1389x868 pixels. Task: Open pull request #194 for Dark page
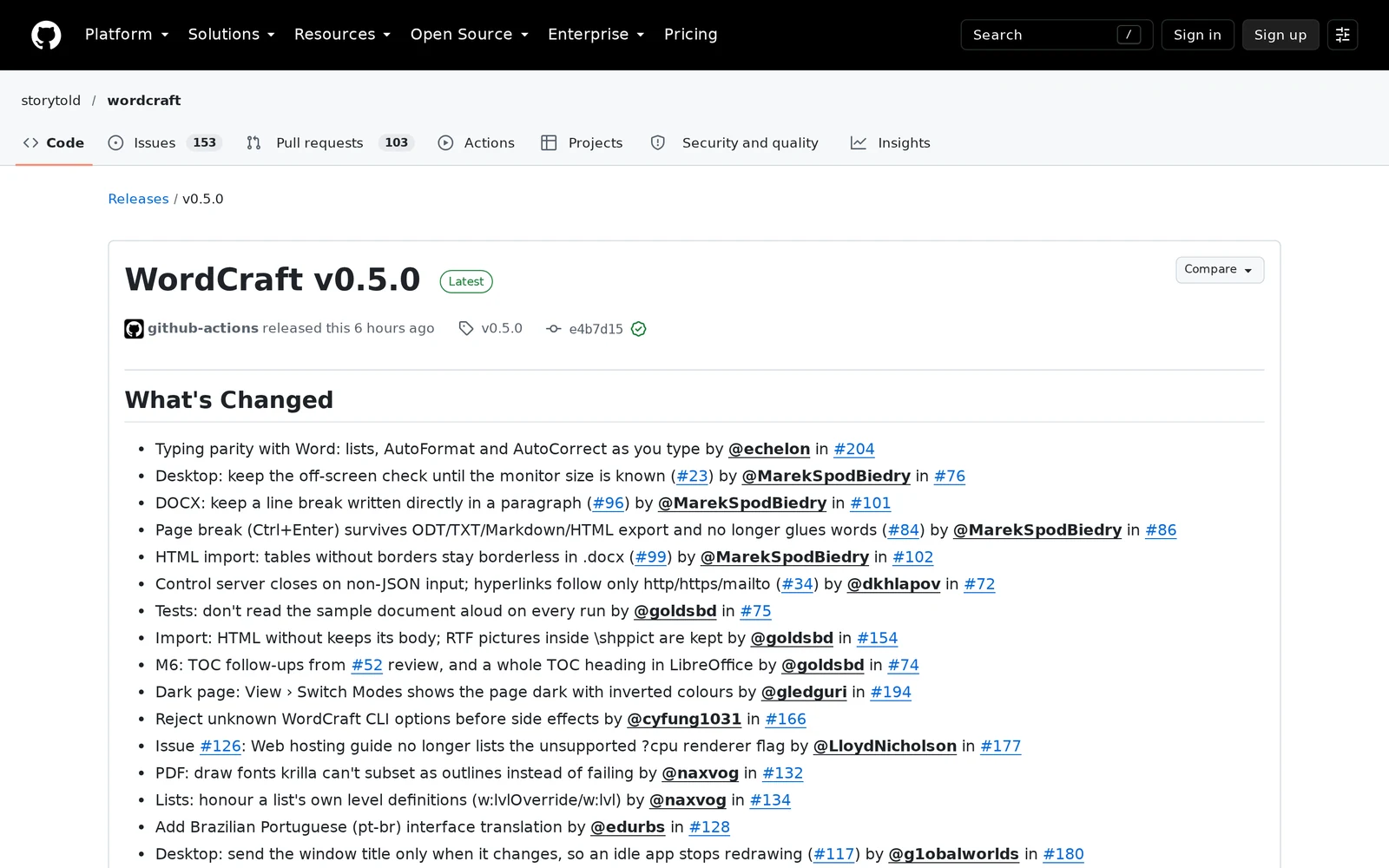click(891, 692)
